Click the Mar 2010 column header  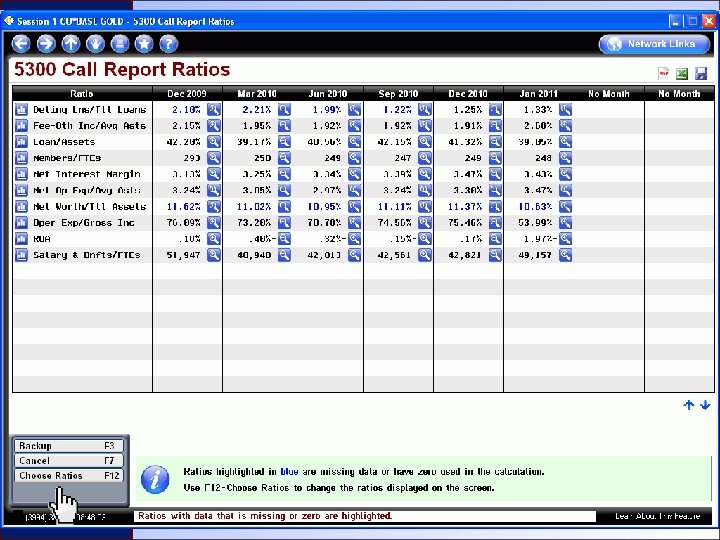257,94
